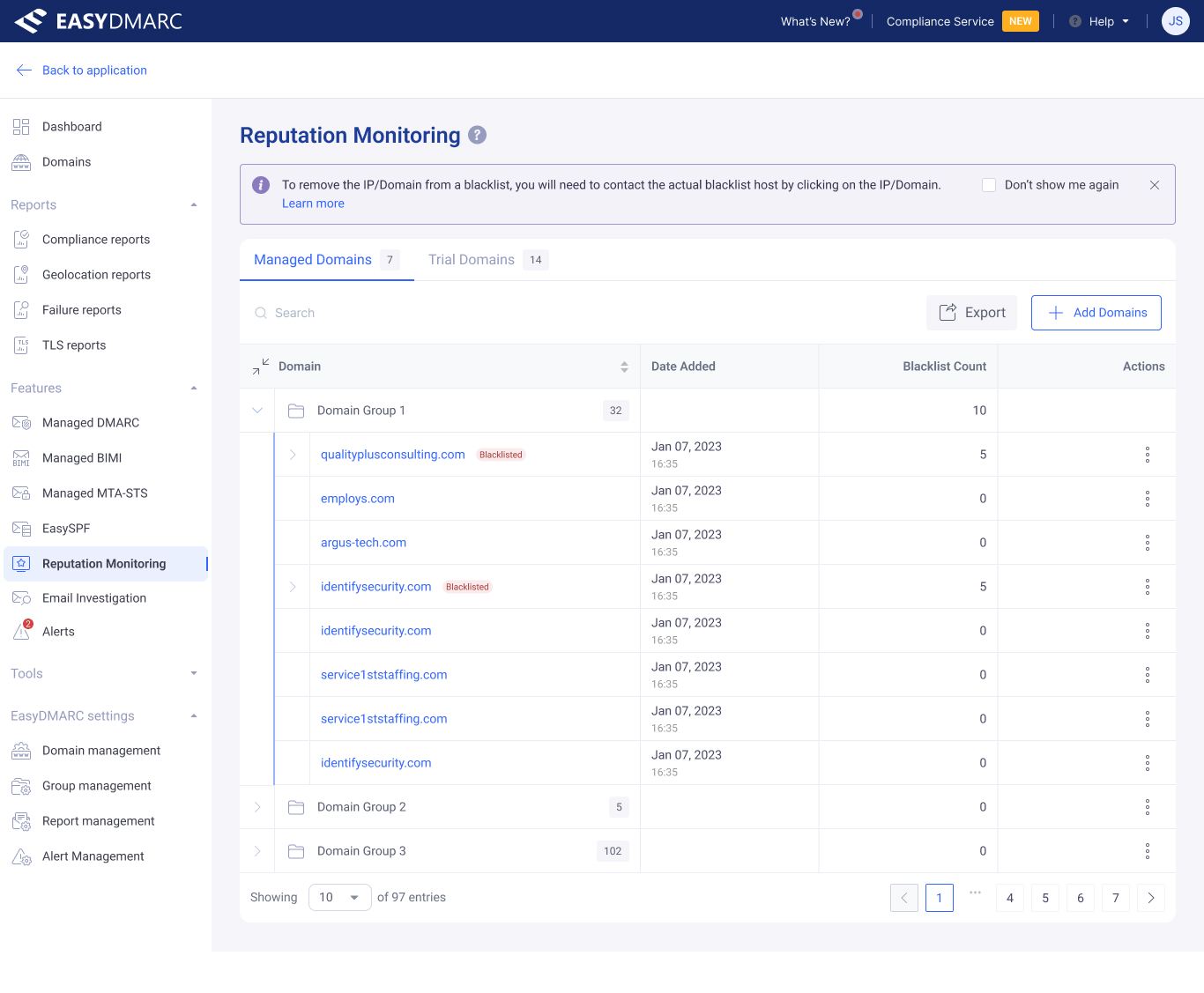Expand qualityplusconsulting.com row

pyautogui.click(x=293, y=455)
